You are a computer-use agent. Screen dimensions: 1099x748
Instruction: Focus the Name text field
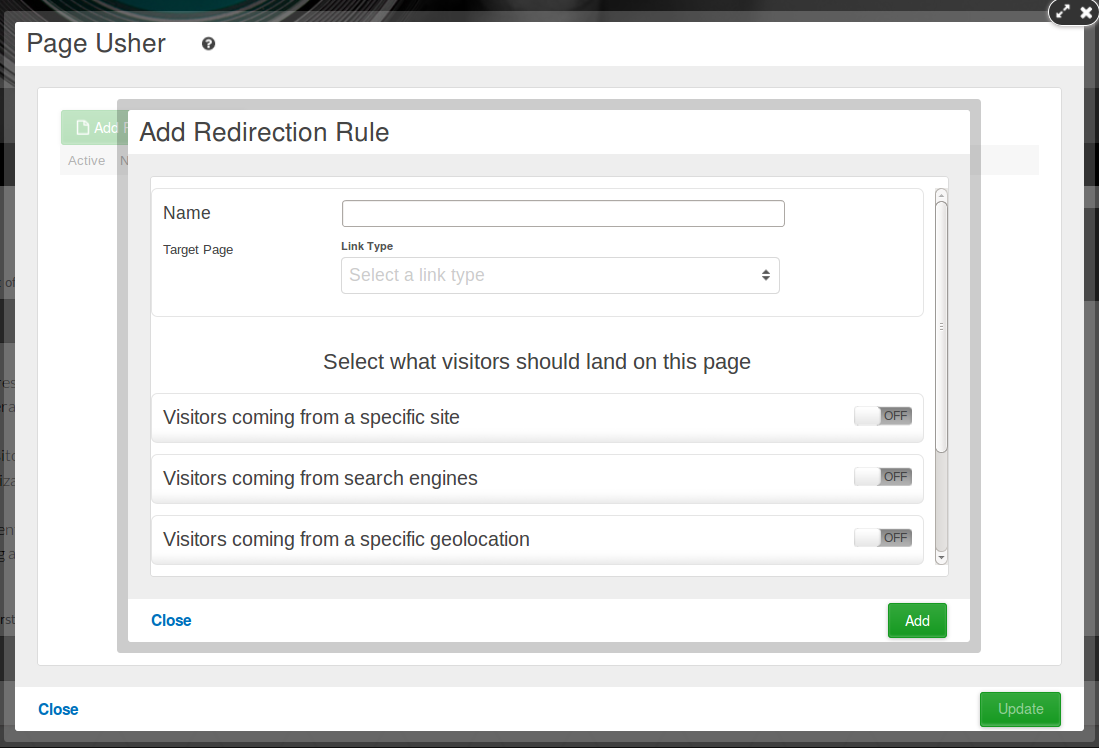[563, 214]
